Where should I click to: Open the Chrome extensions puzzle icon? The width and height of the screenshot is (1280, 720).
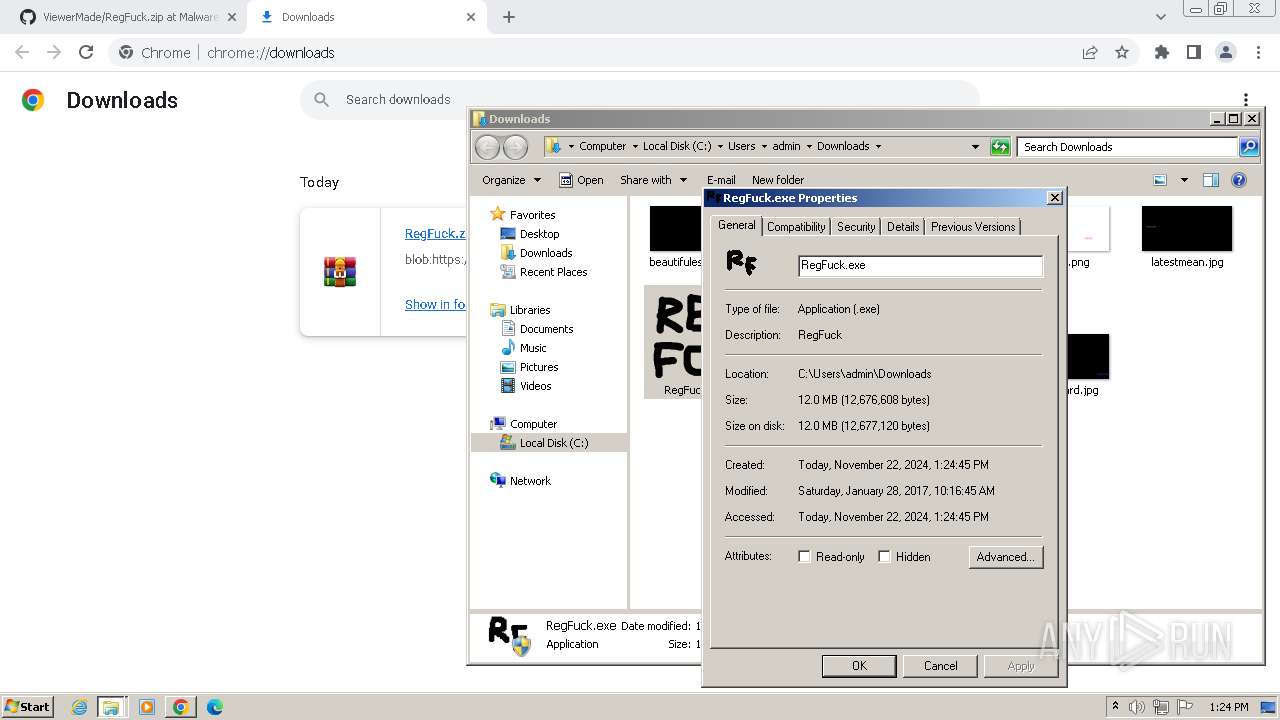(1161, 52)
